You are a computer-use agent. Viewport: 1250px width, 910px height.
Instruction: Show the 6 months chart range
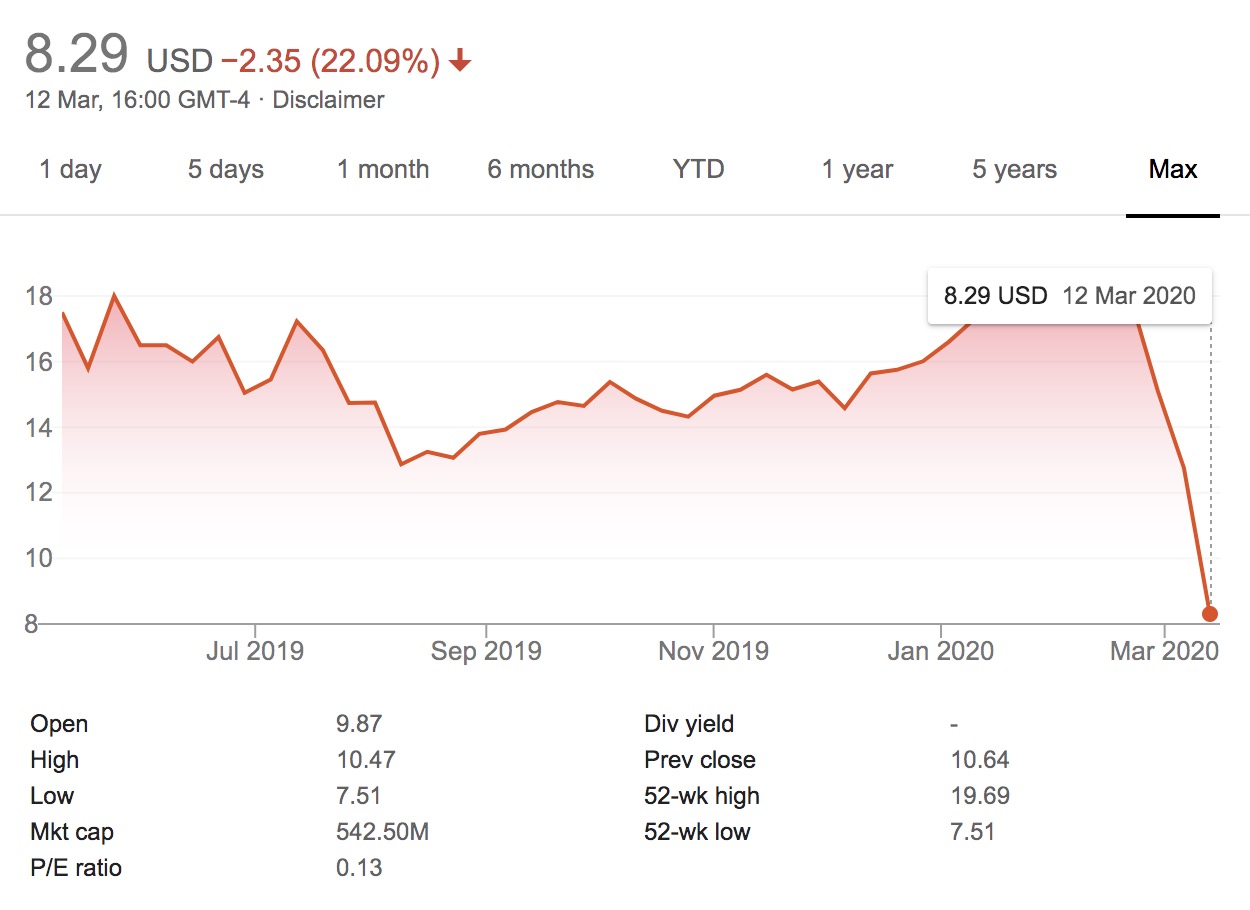(541, 170)
